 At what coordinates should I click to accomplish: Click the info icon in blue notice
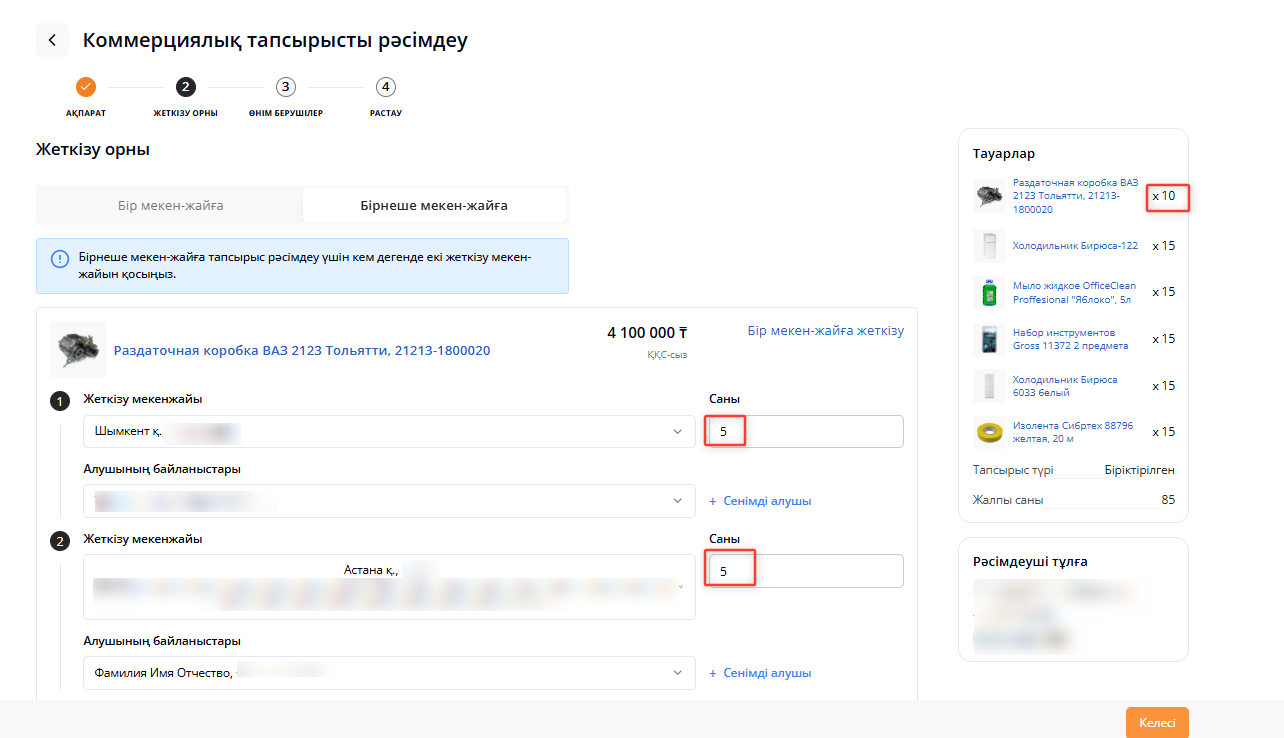click(60, 259)
